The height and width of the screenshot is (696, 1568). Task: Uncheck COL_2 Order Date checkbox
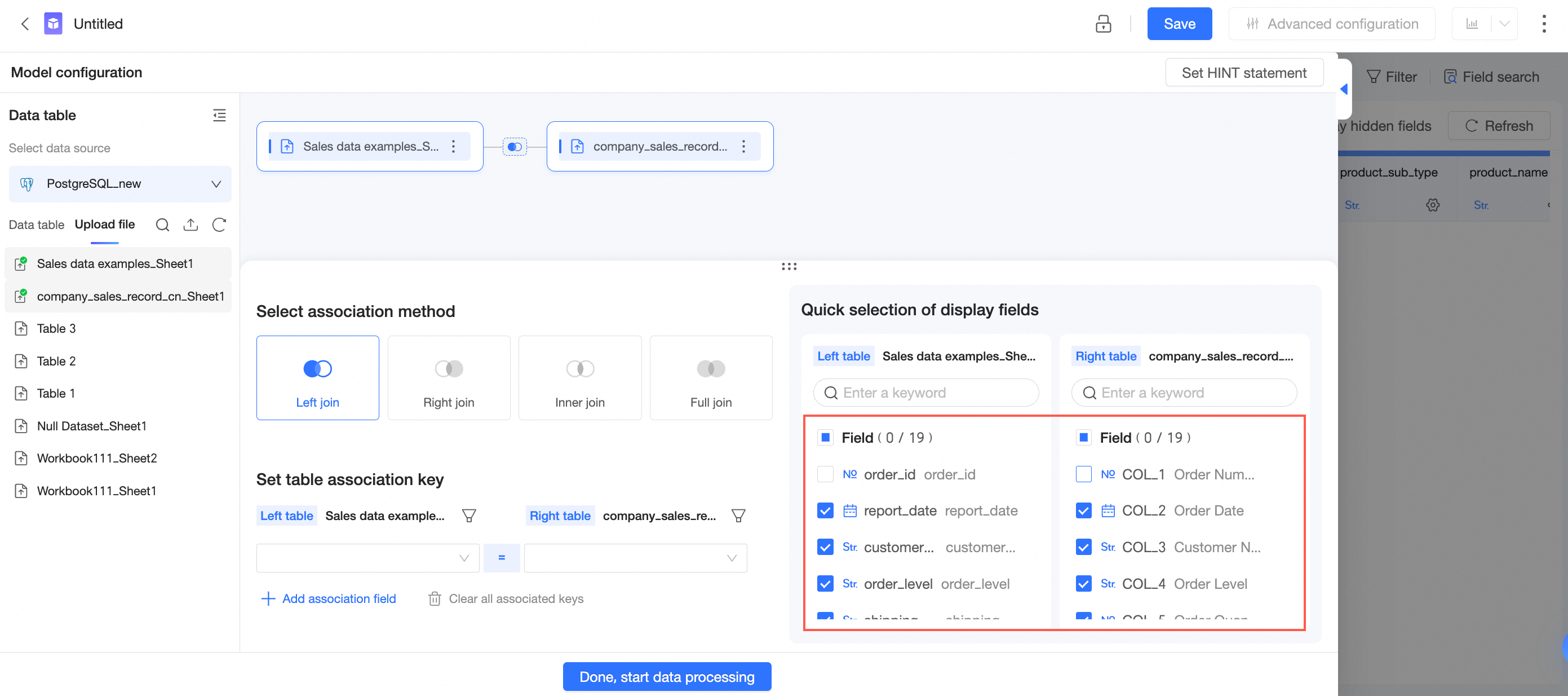pos(1083,510)
